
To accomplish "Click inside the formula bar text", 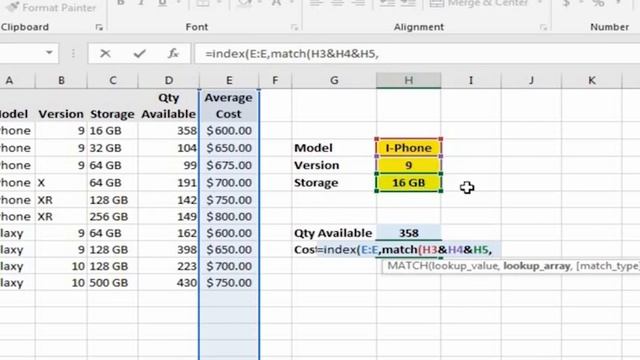I will coord(292,53).
